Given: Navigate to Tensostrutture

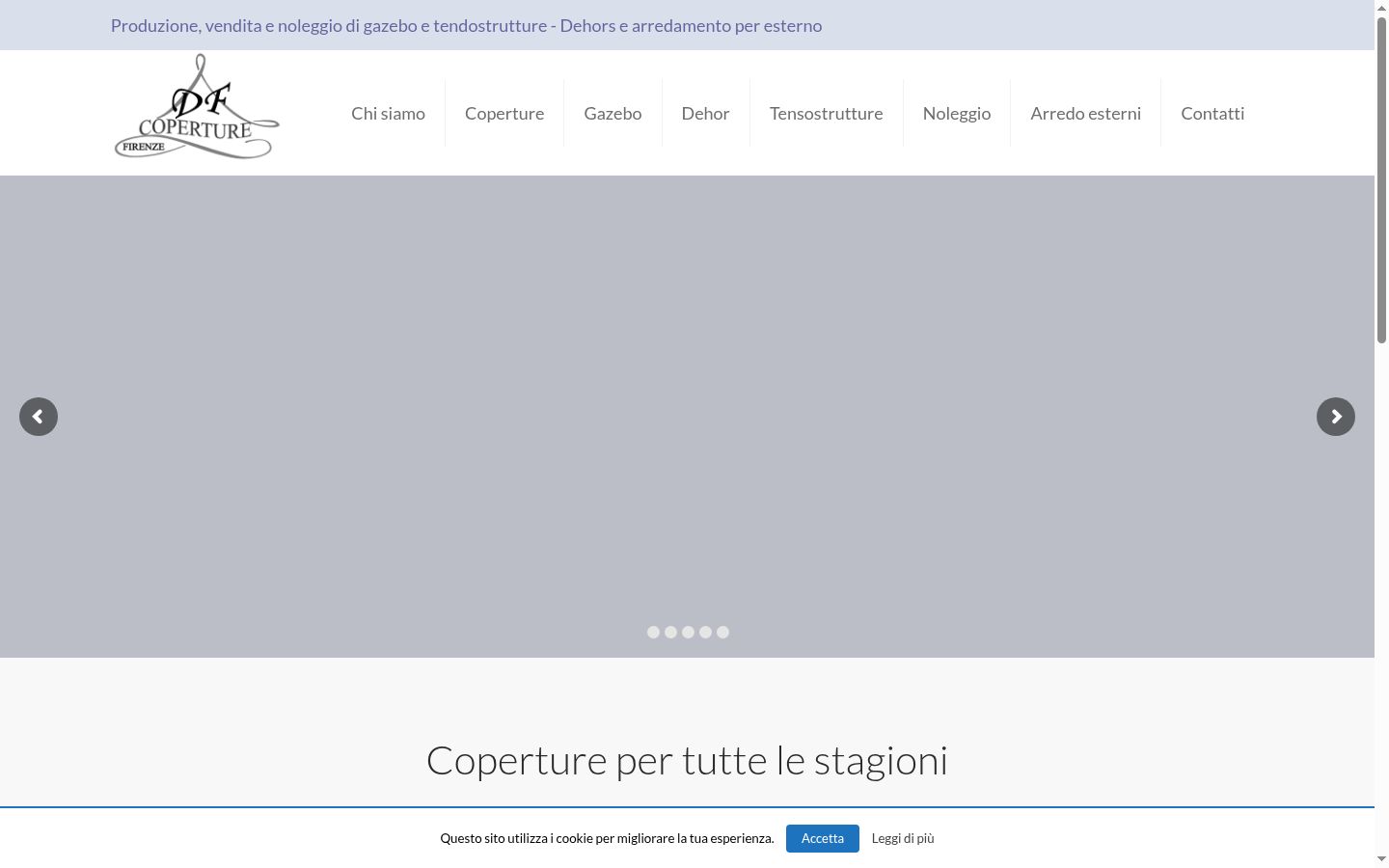Looking at the screenshot, I should click(826, 113).
